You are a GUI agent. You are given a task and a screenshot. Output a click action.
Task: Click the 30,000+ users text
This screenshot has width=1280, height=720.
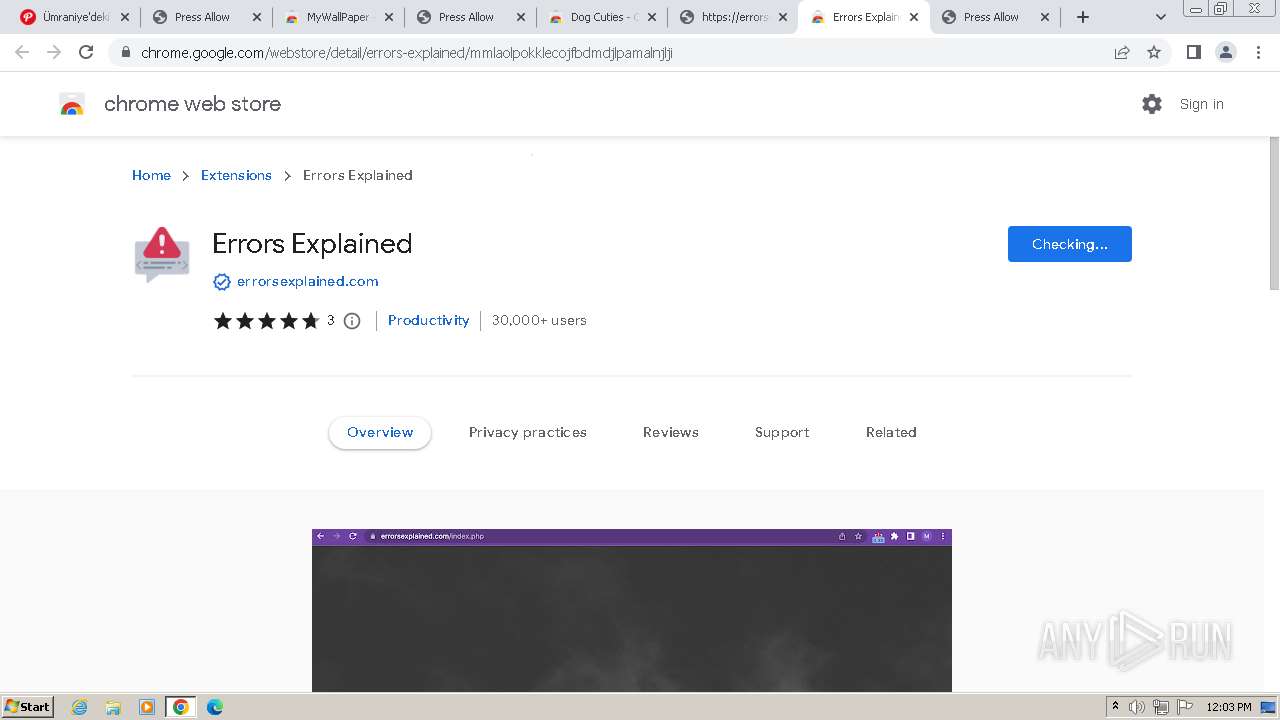tap(539, 321)
